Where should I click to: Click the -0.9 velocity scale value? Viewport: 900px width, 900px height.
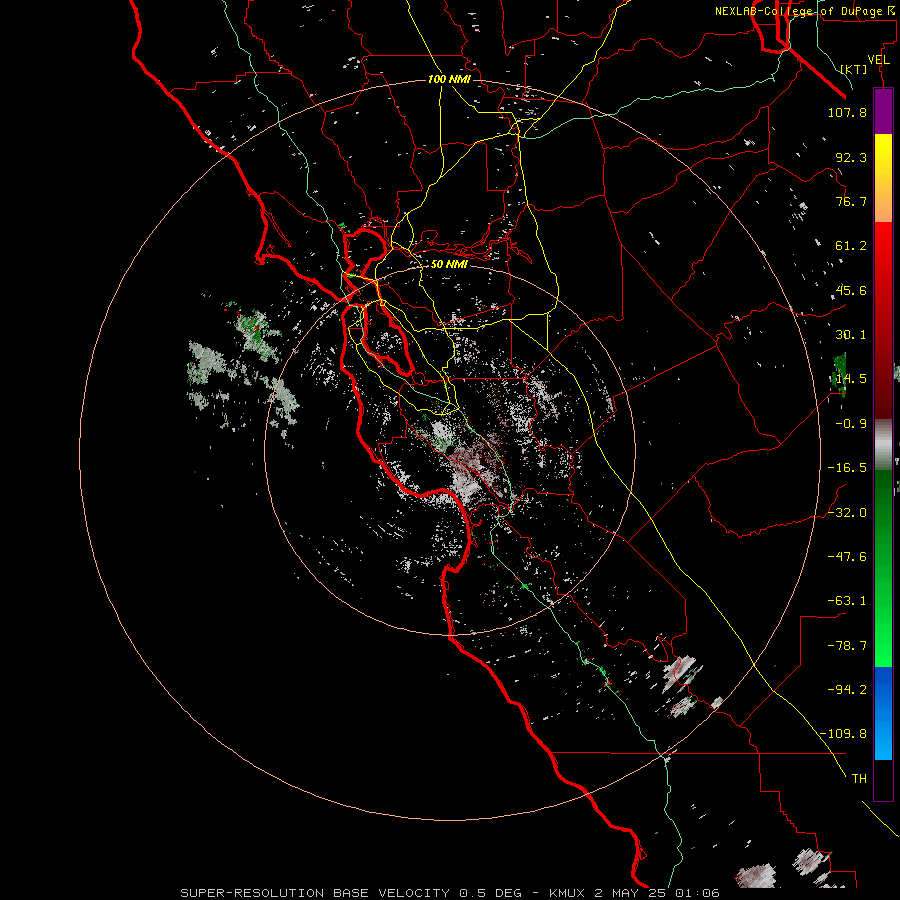point(851,424)
